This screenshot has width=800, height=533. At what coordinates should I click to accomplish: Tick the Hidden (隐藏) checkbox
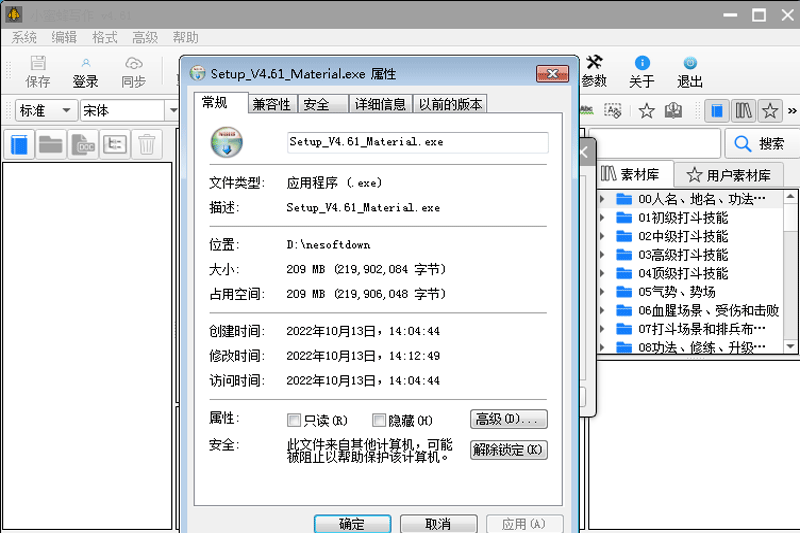379,420
